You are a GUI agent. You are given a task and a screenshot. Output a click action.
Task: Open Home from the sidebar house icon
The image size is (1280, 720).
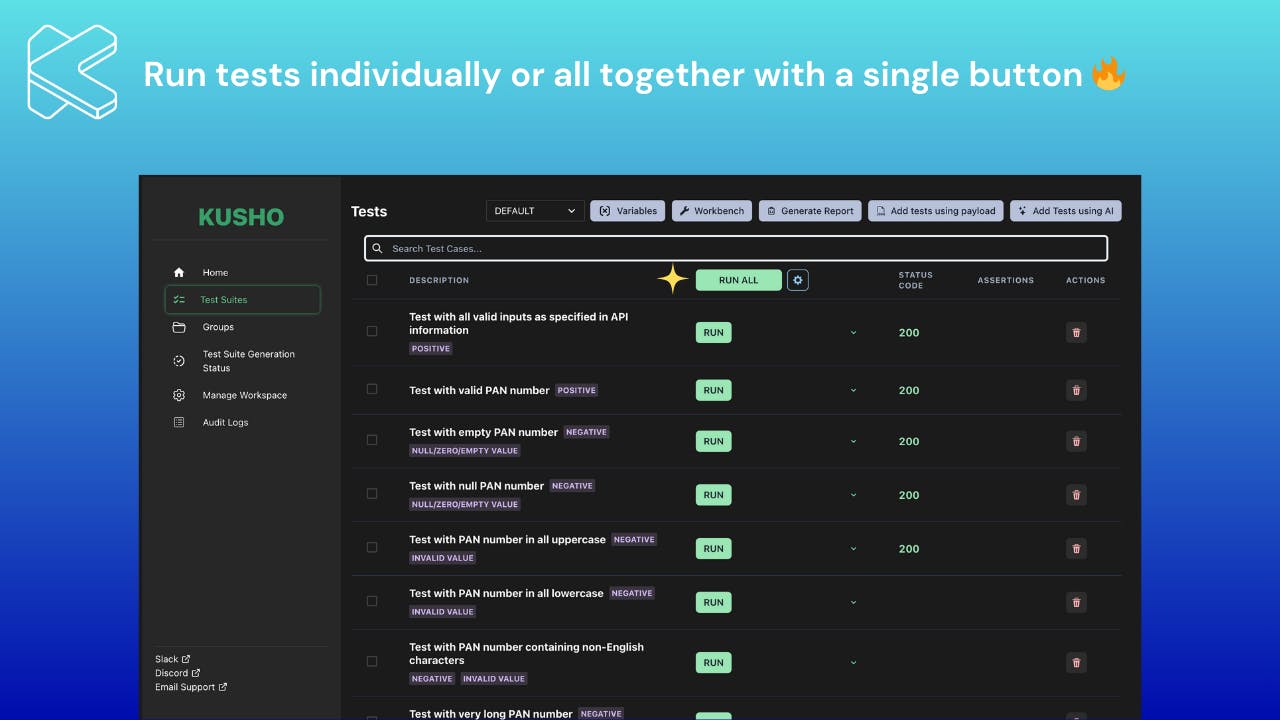[179, 272]
